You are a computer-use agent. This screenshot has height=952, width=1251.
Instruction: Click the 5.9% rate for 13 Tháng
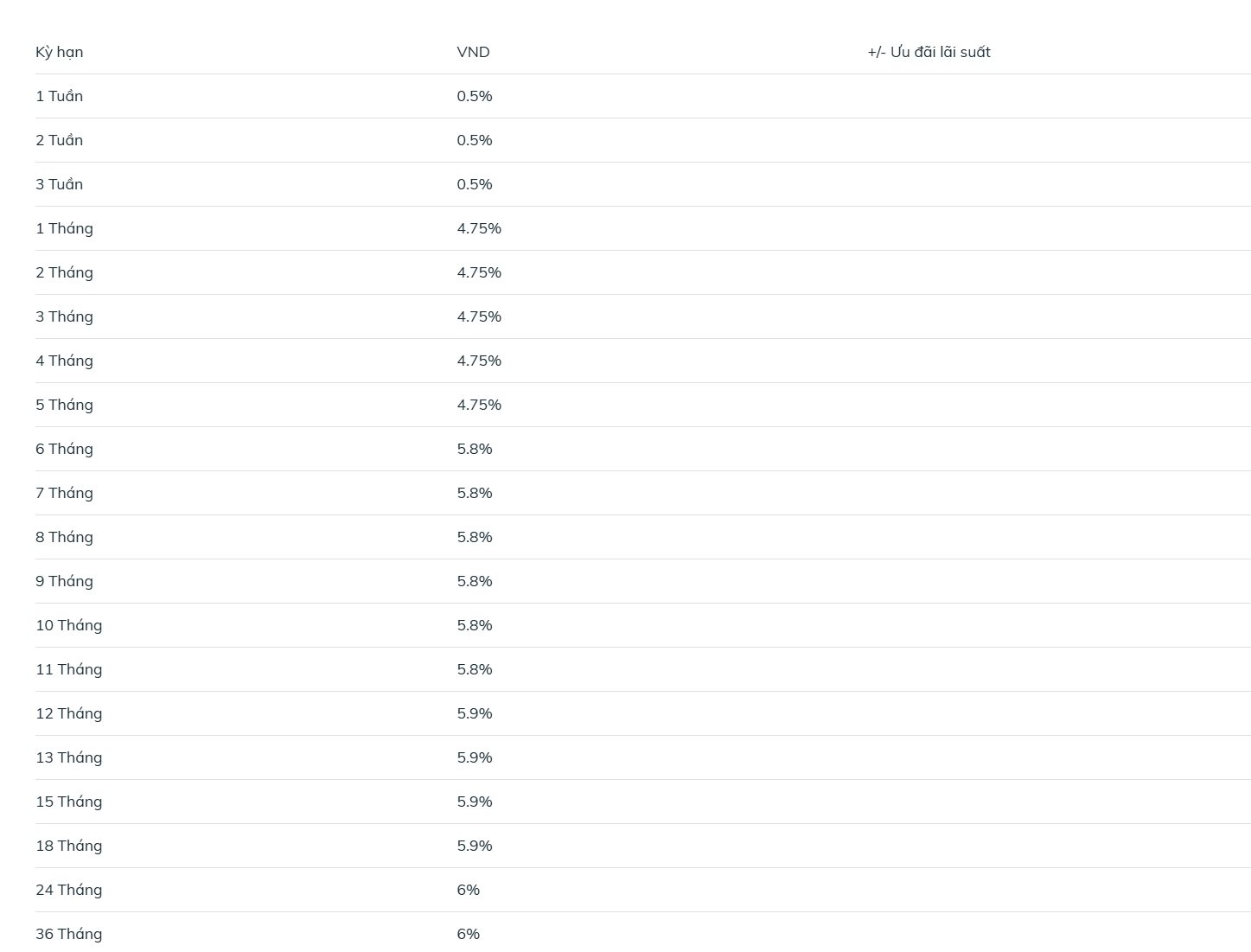pyautogui.click(x=475, y=757)
